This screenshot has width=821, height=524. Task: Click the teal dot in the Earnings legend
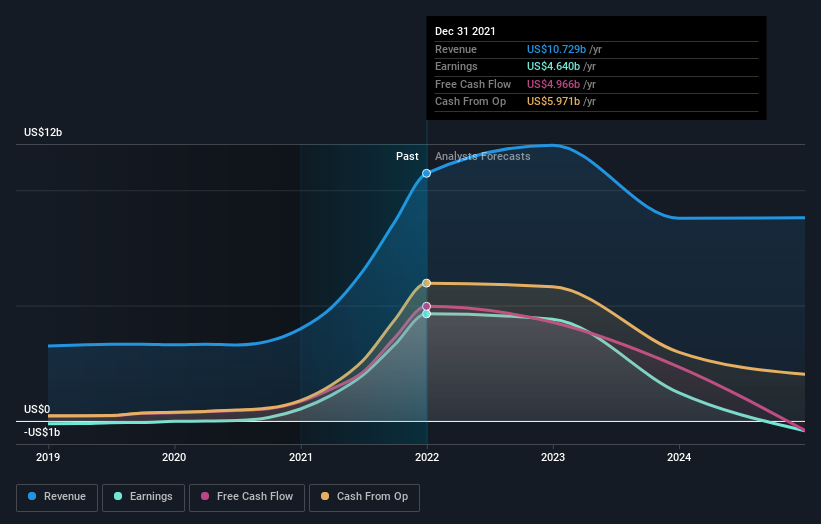click(119, 496)
